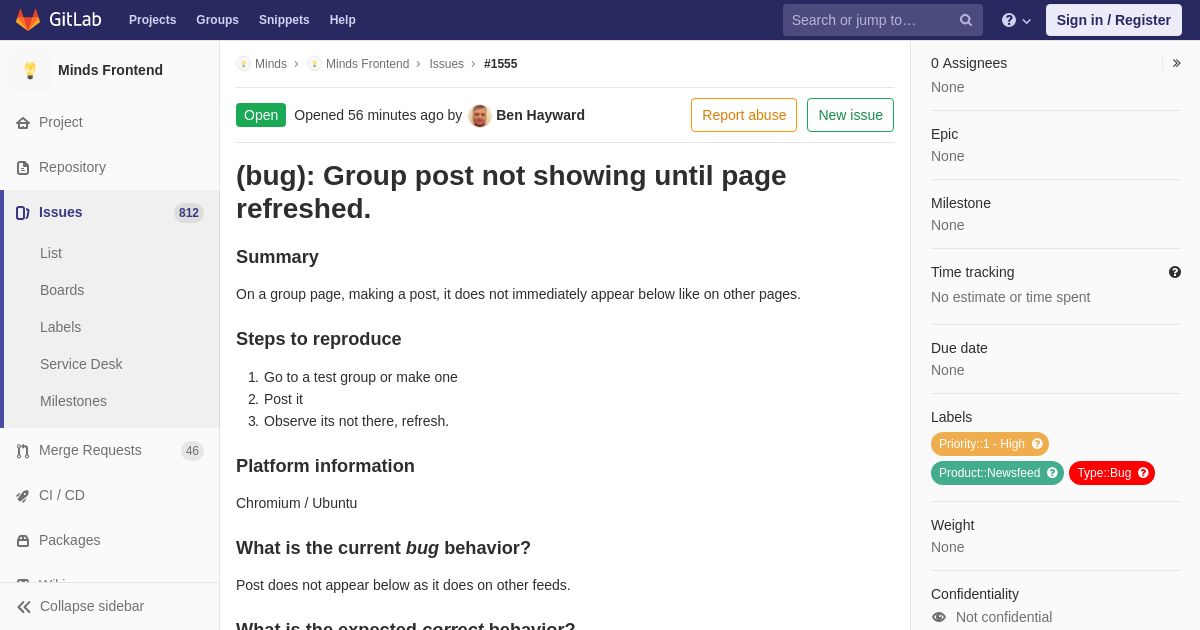Open the Groups menu in navbar
The width and height of the screenshot is (1200, 630).
[217, 20]
